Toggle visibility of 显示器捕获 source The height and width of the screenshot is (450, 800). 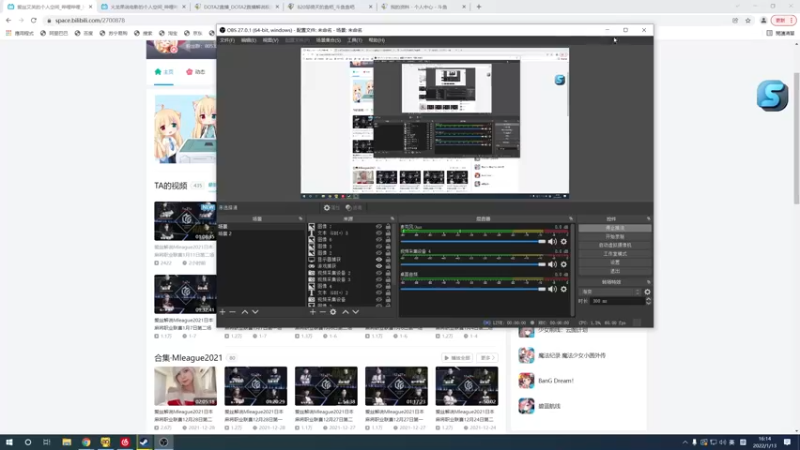[x=379, y=259]
